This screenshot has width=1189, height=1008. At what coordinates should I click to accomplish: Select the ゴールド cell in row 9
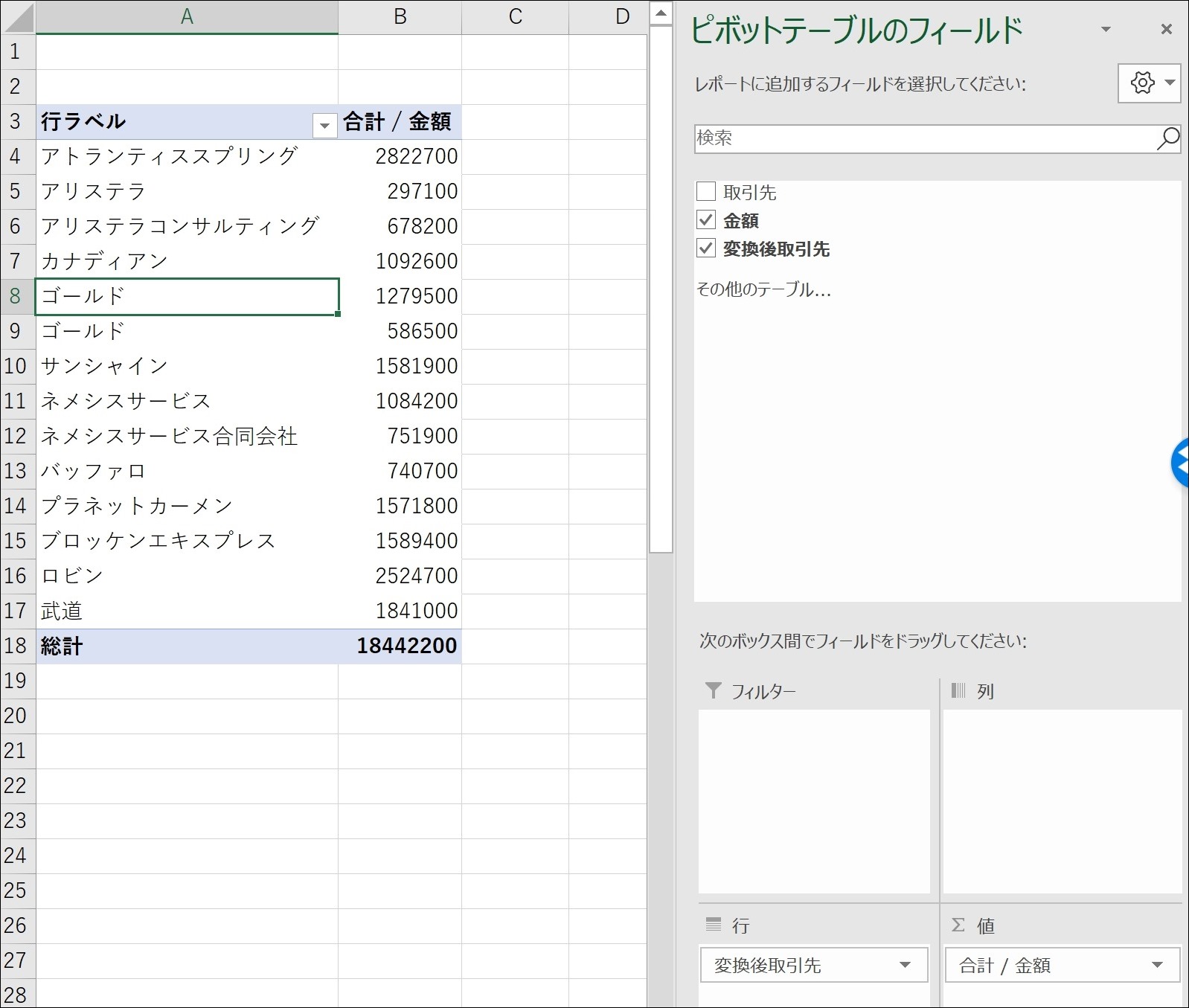coord(187,331)
